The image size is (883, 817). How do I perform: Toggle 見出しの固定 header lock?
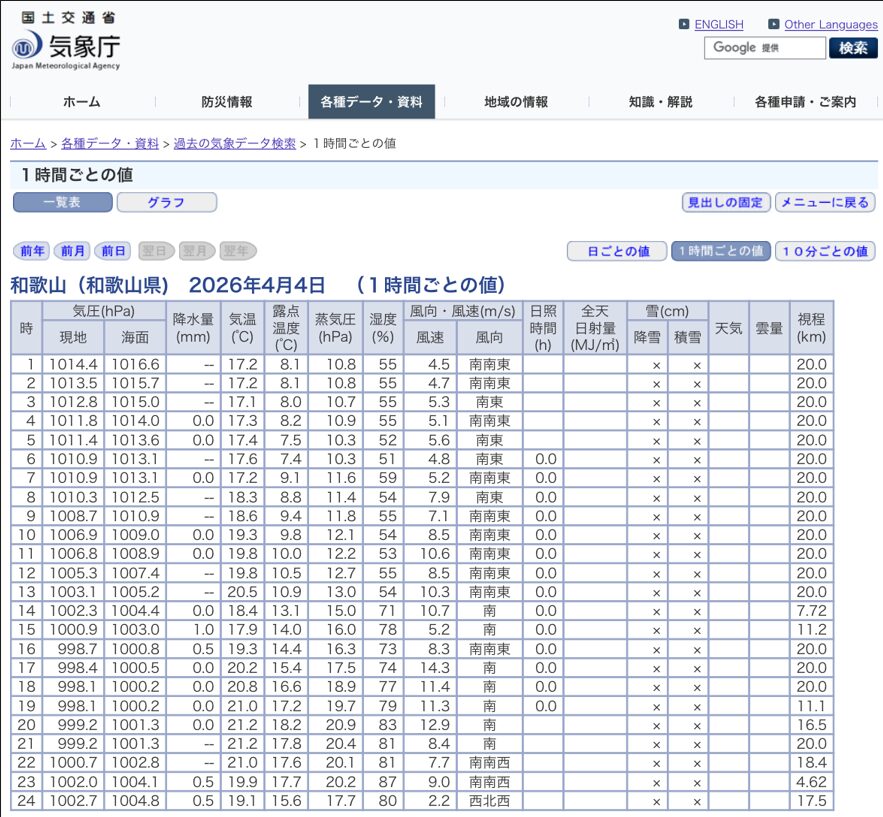pos(725,202)
